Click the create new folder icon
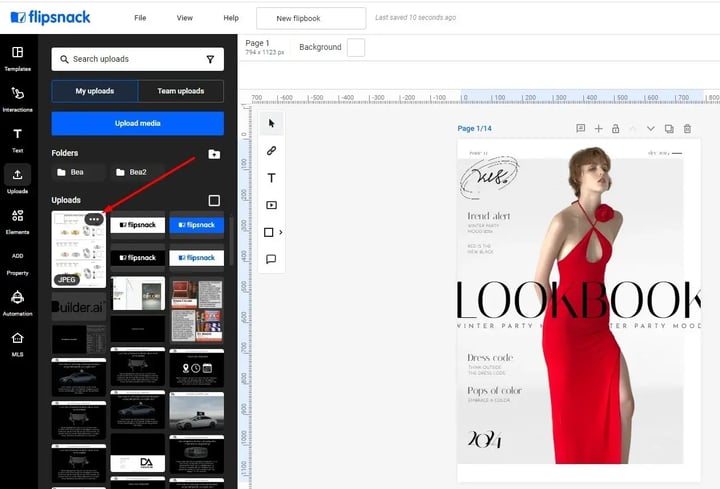The width and height of the screenshot is (720, 489). (214, 154)
